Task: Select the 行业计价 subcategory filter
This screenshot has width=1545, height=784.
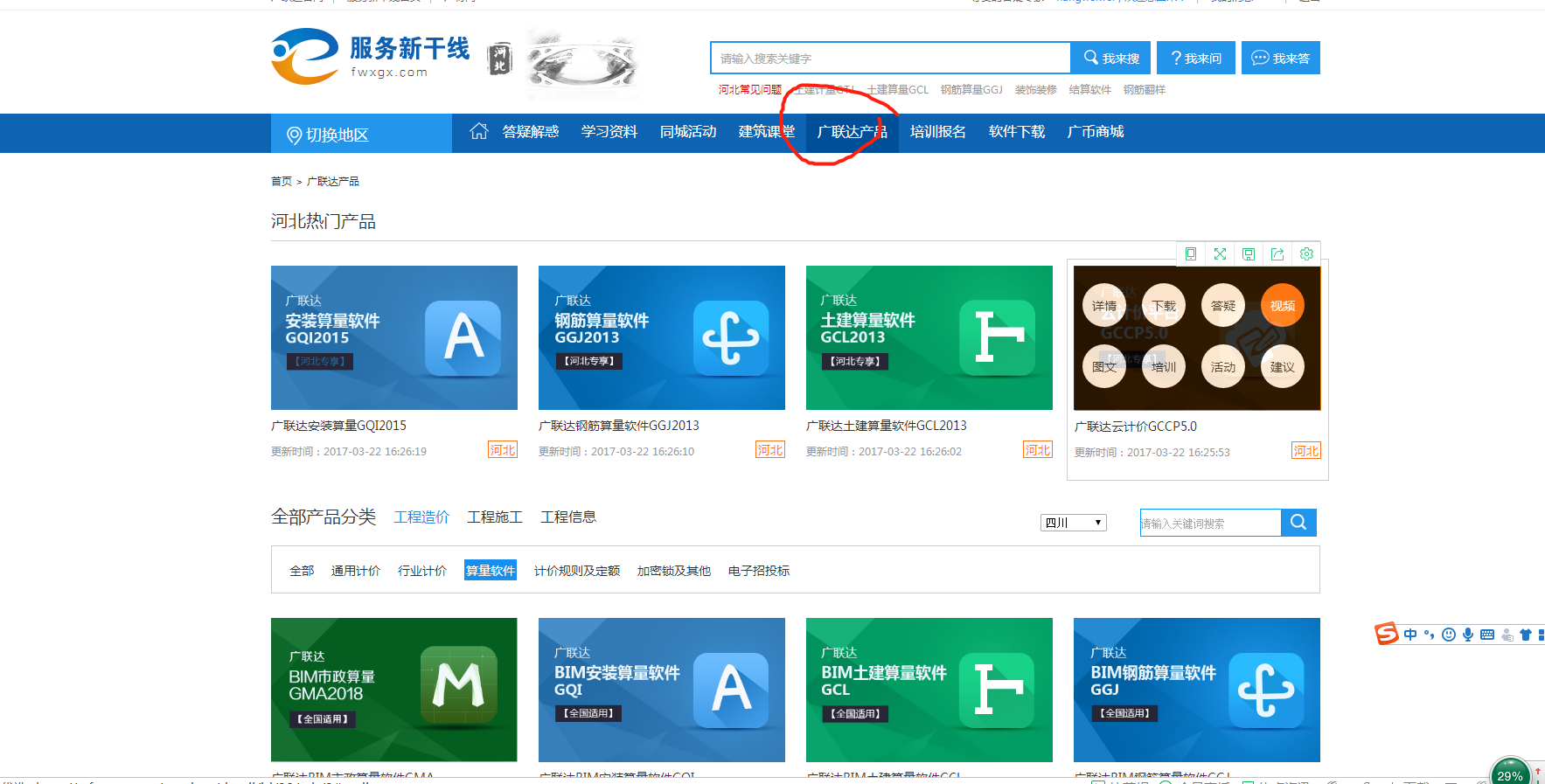Action: tap(422, 570)
